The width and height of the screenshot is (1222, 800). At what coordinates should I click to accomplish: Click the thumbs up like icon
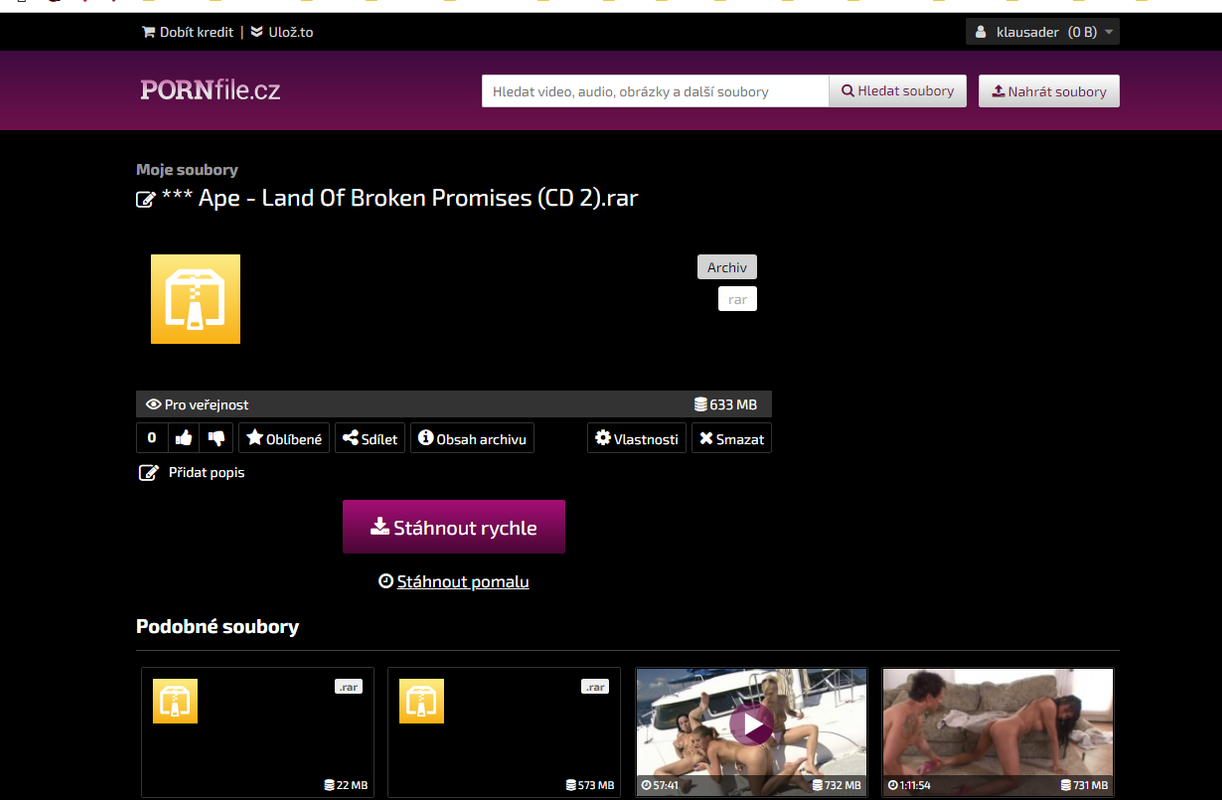[184, 438]
